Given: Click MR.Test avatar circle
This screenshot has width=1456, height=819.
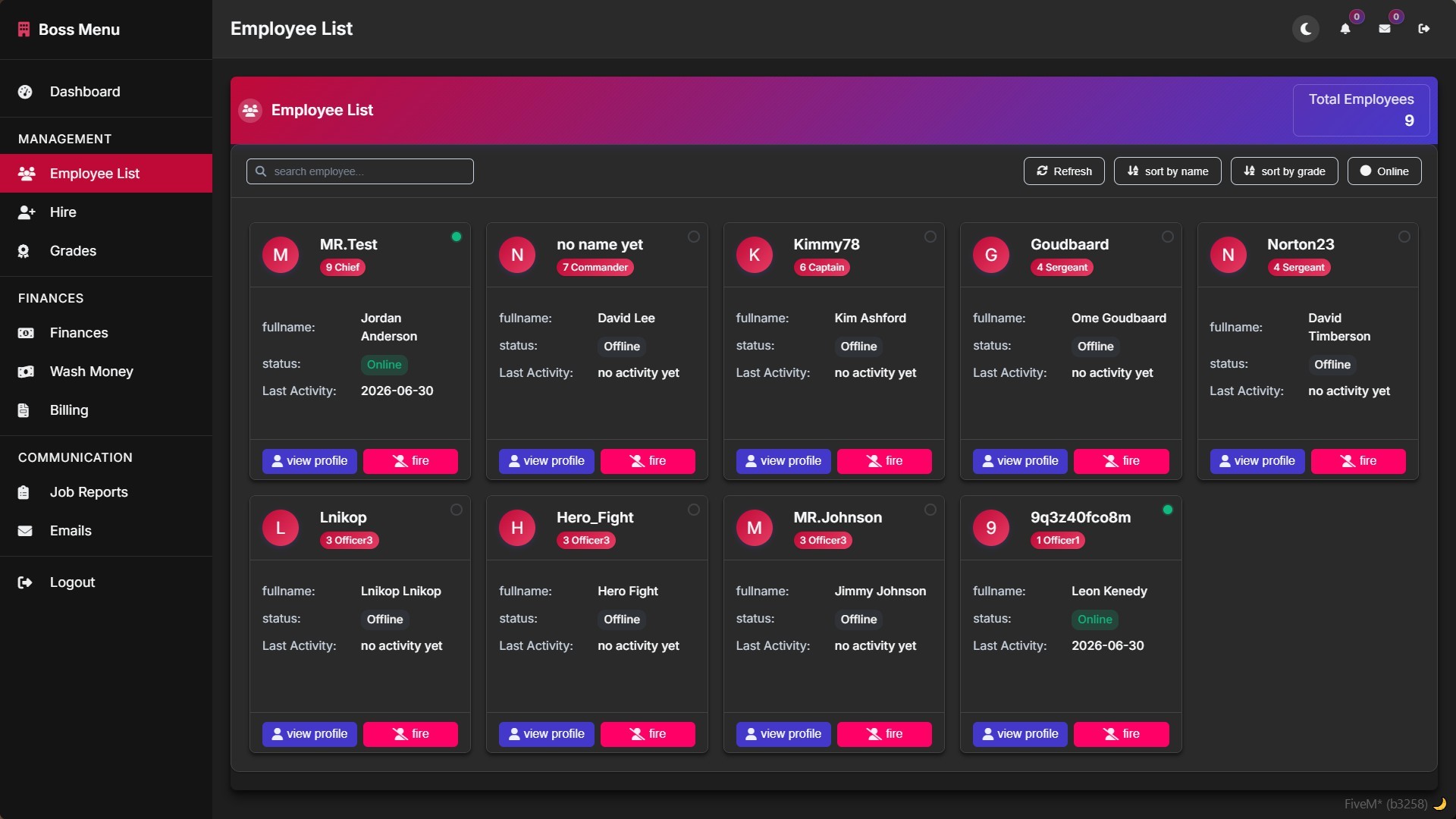Looking at the screenshot, I should (281, 255).
